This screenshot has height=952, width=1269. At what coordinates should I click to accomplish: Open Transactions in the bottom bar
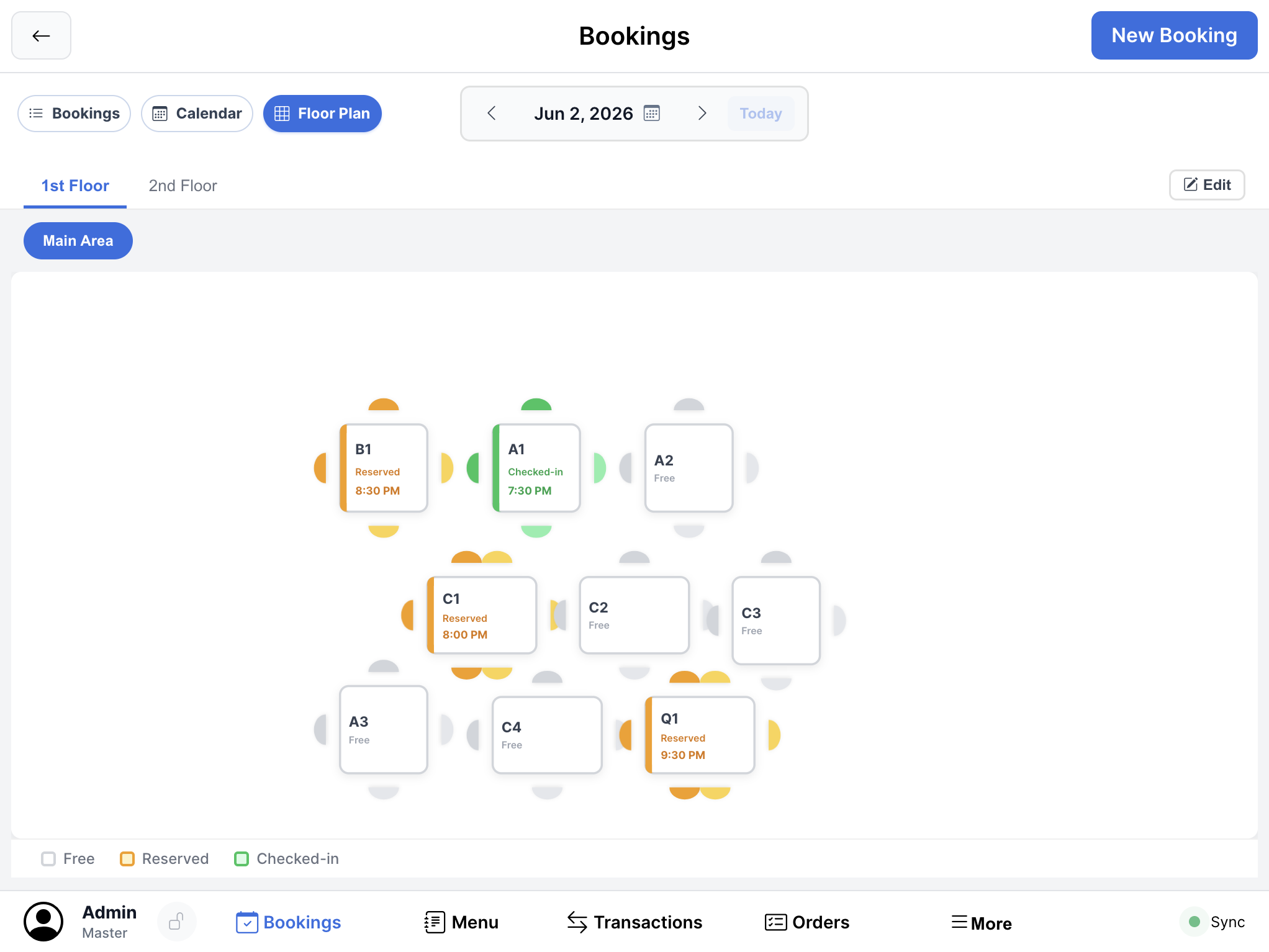634,922
